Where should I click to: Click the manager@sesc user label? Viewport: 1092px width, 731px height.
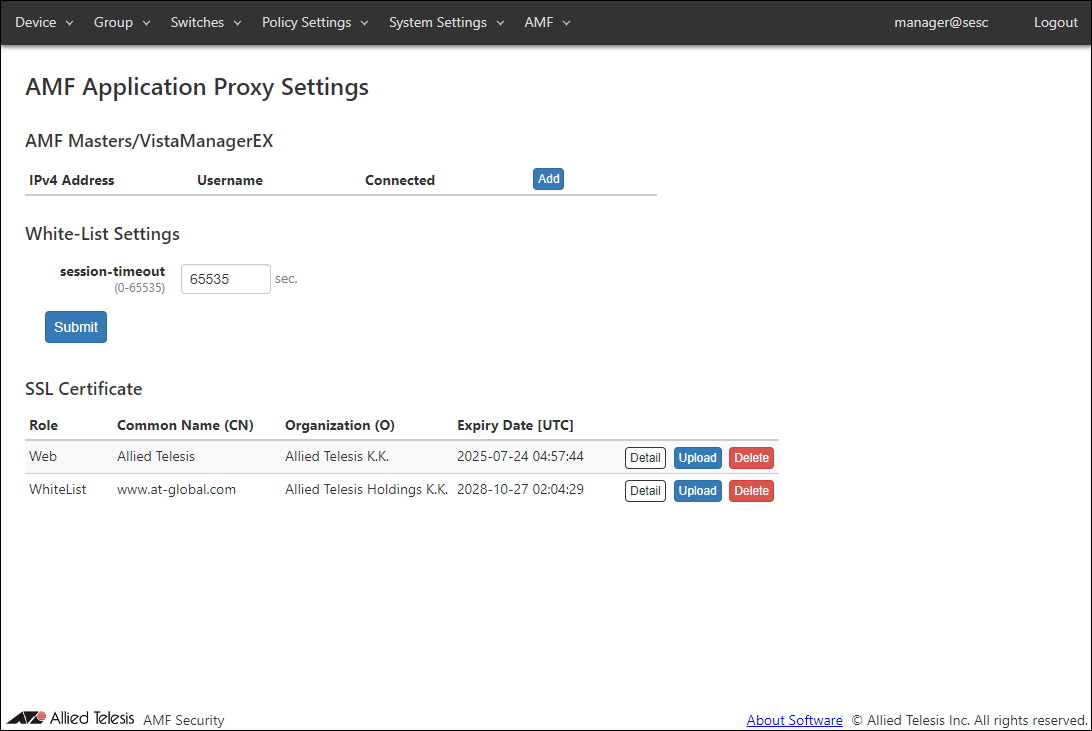[941, 22]
